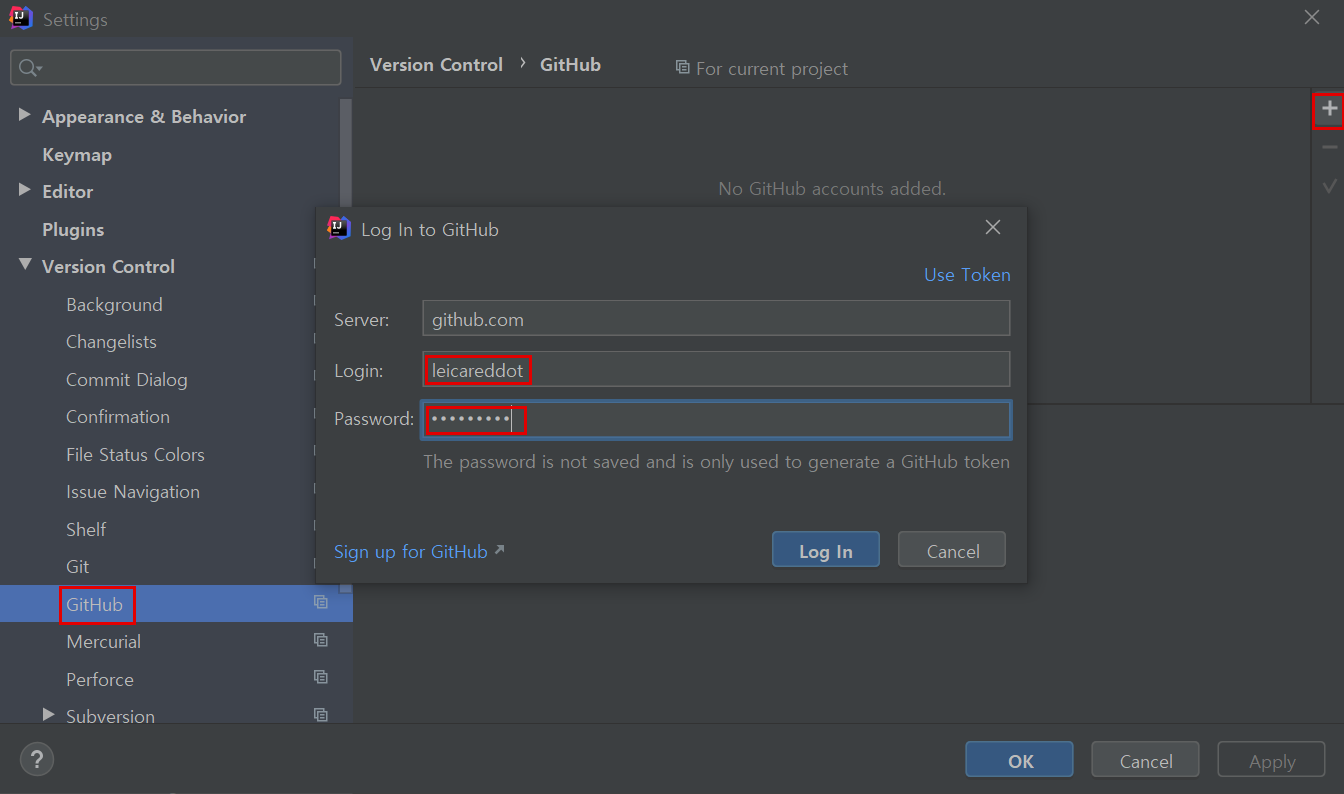
Task: Open File Status Colors settings
Action: pyautogui.click(x=135, y=455)
